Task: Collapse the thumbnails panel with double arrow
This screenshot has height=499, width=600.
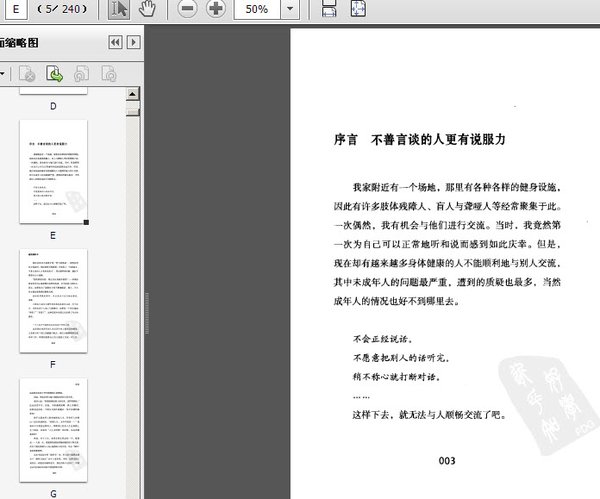Action: (x=116, y=42)
